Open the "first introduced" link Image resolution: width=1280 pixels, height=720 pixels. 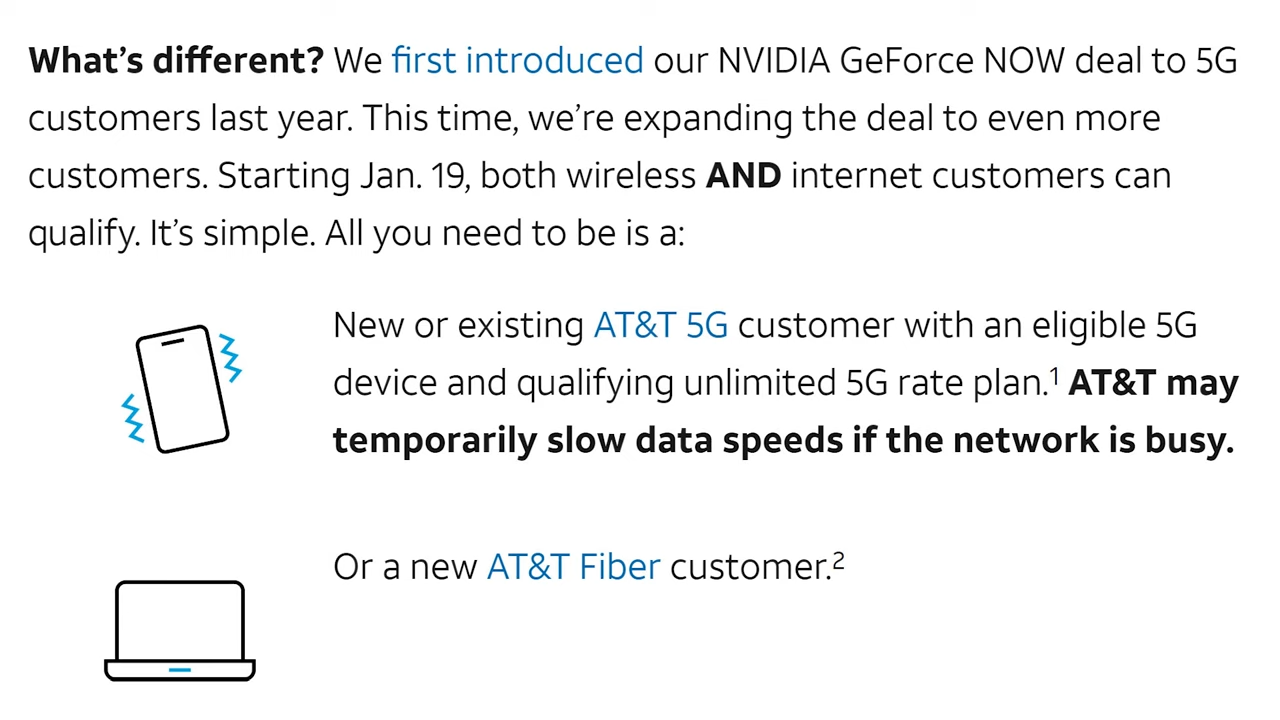(517, 61)
